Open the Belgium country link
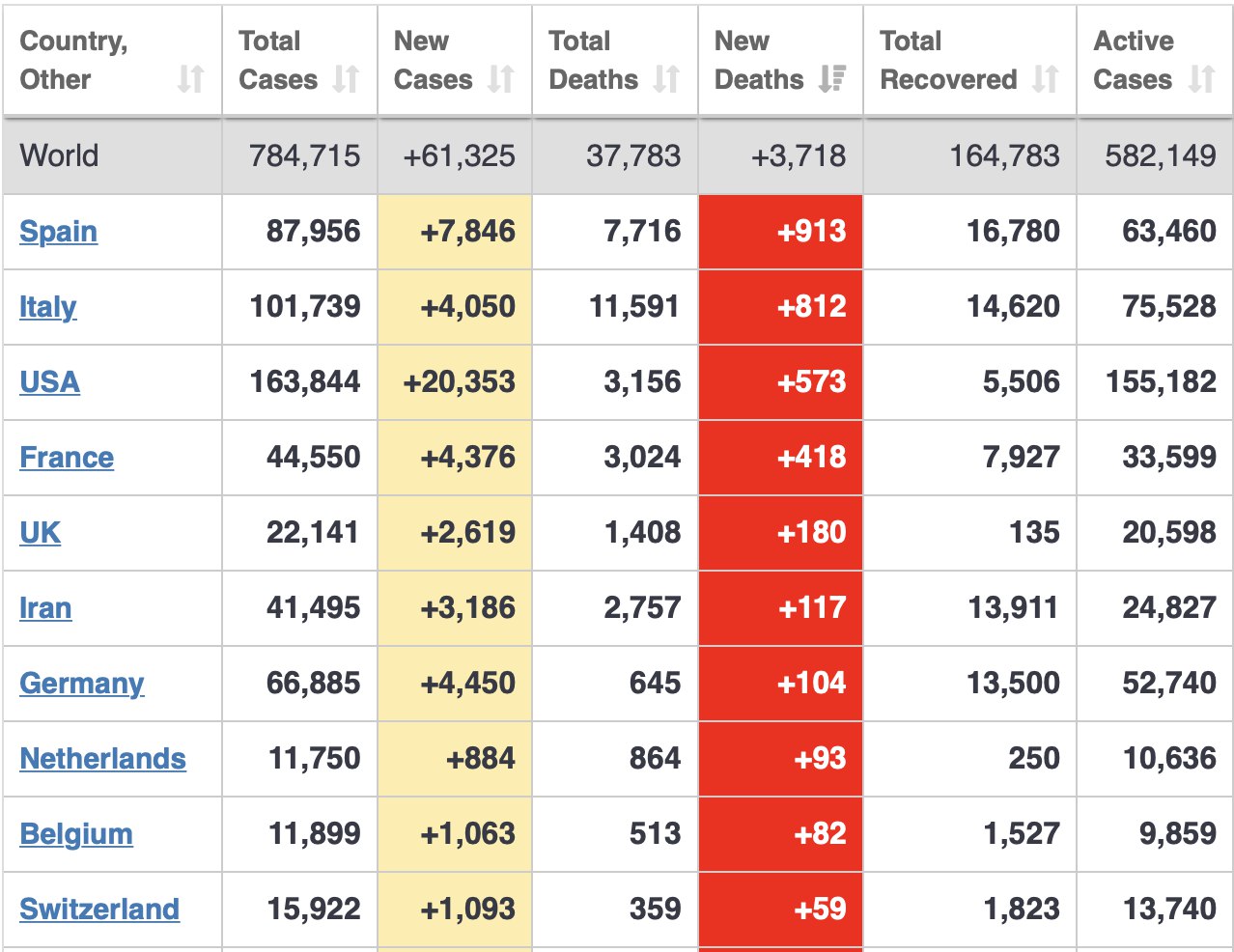The image size is (1234, 952). point(76,834)
